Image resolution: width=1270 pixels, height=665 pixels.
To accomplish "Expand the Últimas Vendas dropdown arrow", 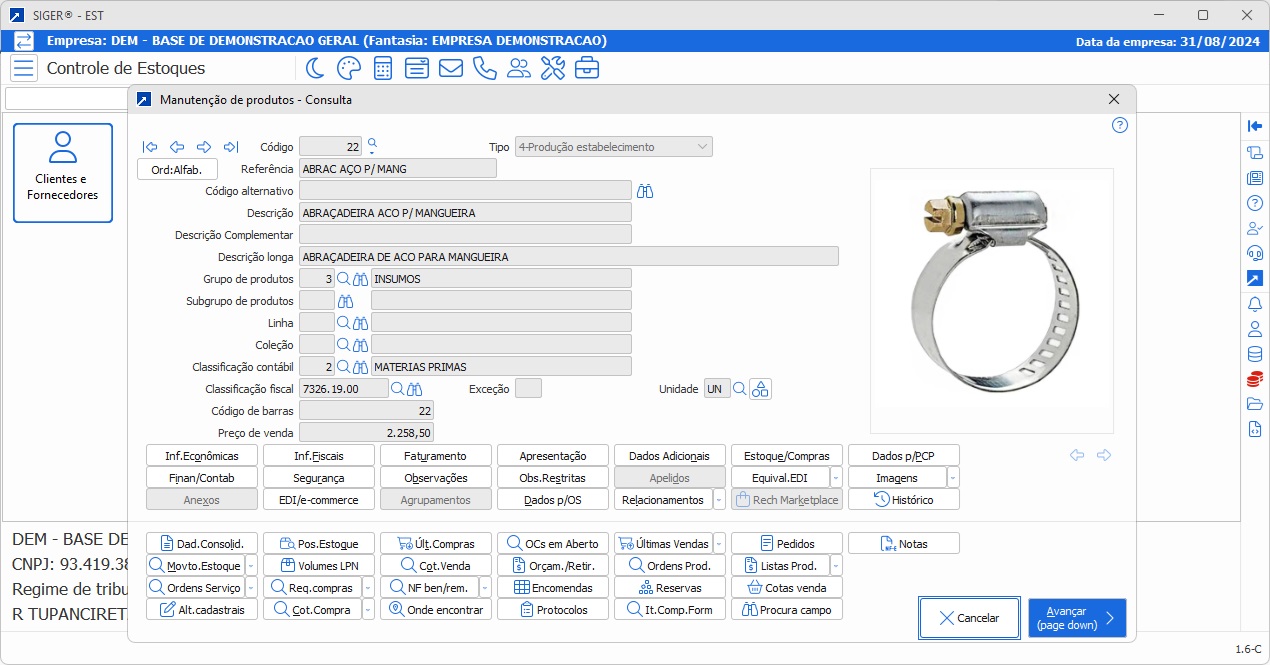I will tap(719, 544).
